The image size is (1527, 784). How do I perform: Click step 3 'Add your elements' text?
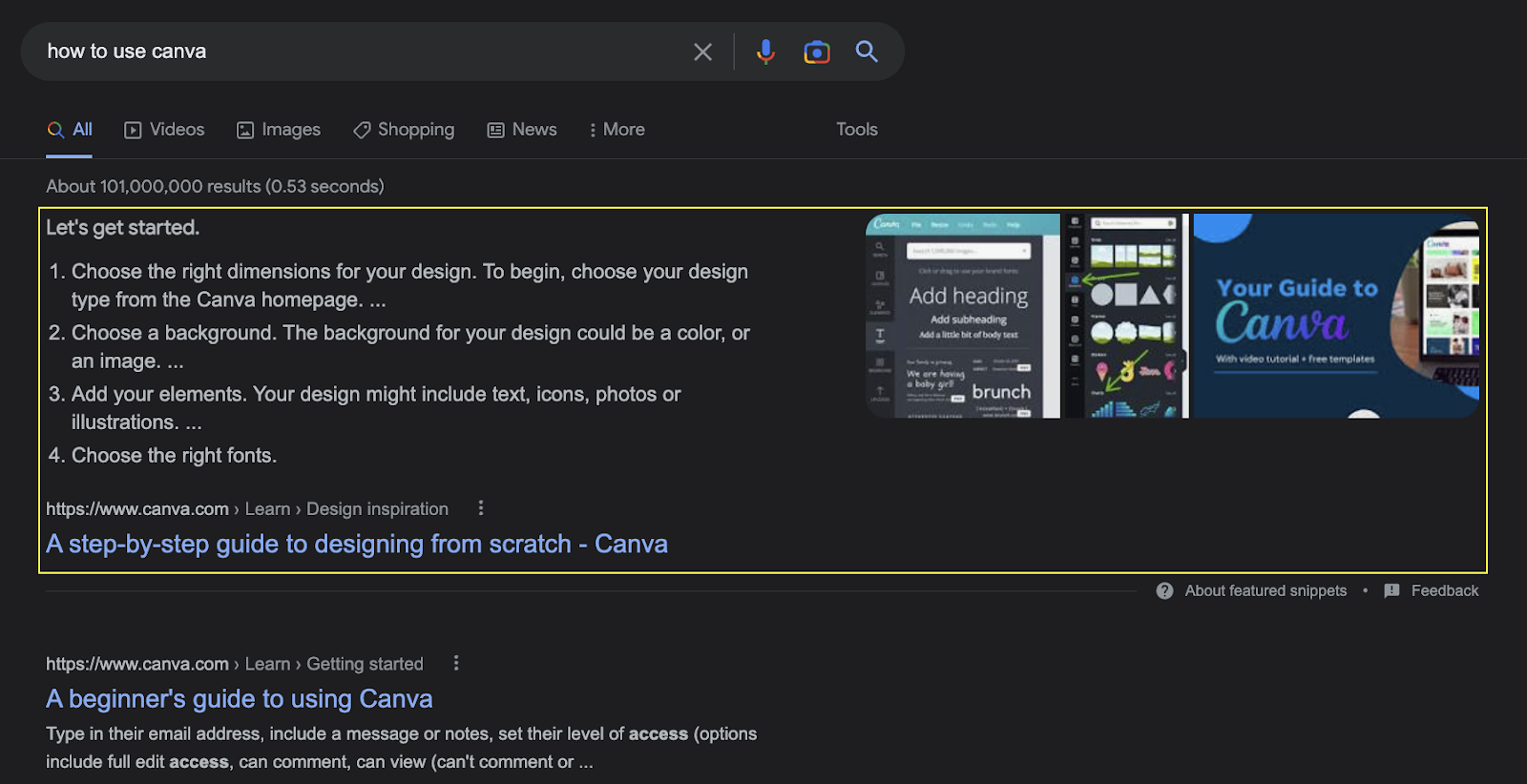tap(376, 408)
